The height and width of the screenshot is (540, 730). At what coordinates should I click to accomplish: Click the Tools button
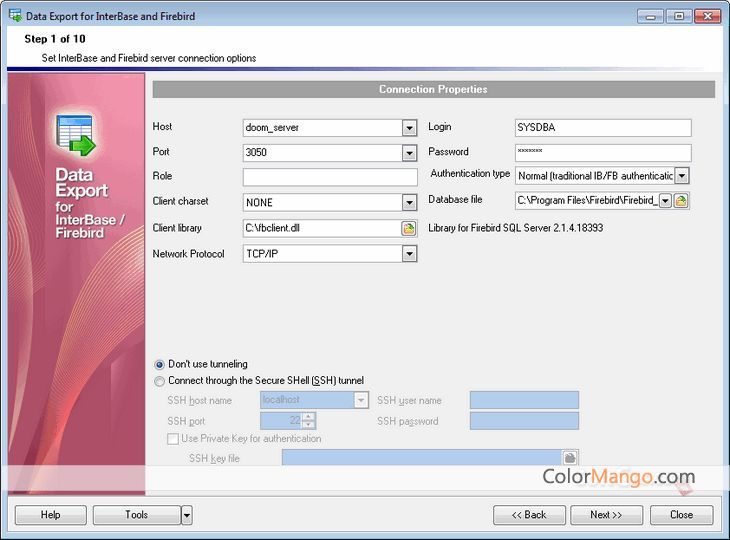click(137, 515)
